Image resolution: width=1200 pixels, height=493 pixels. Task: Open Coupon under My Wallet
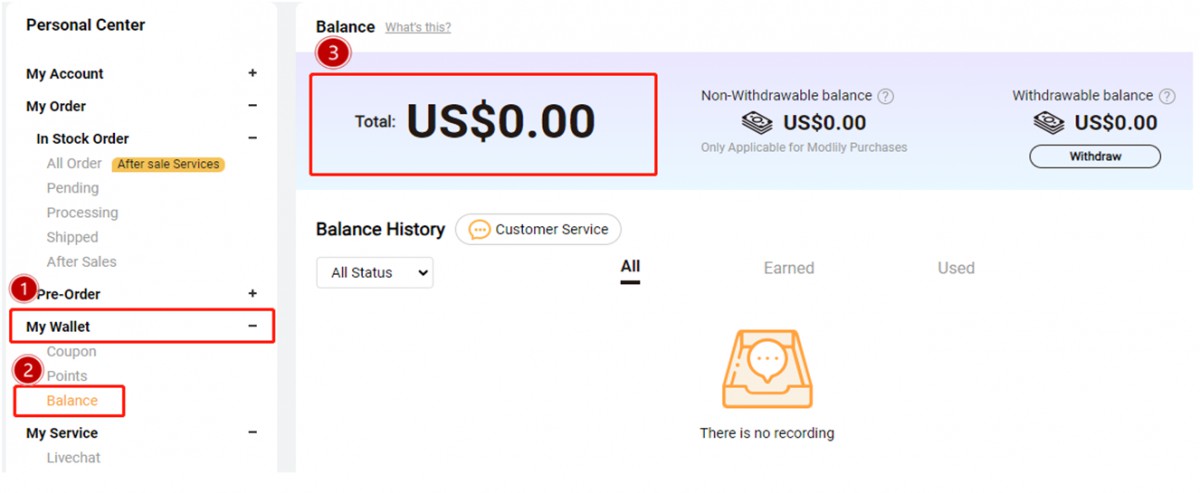[x=71, y=352]
